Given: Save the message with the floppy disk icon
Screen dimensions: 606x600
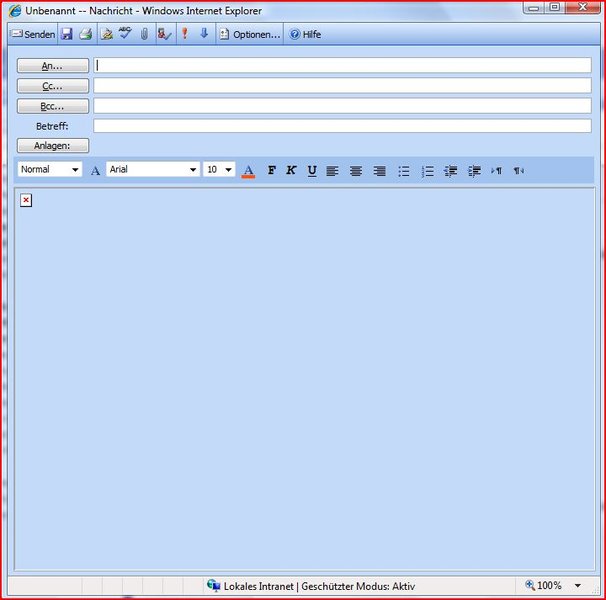Looking at the screenshot, I should click(67, 34).
